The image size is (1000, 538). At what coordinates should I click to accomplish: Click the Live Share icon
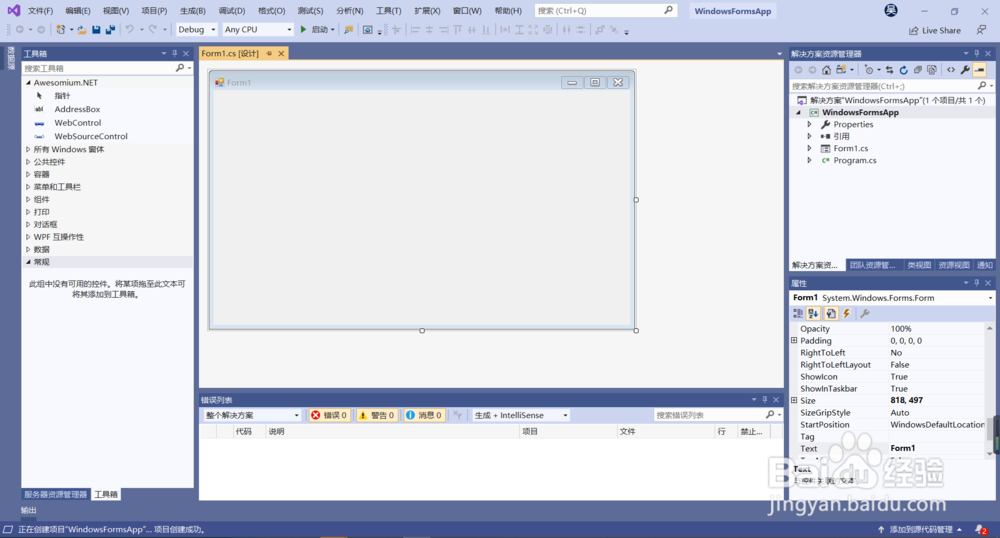[x=913, y=31]
